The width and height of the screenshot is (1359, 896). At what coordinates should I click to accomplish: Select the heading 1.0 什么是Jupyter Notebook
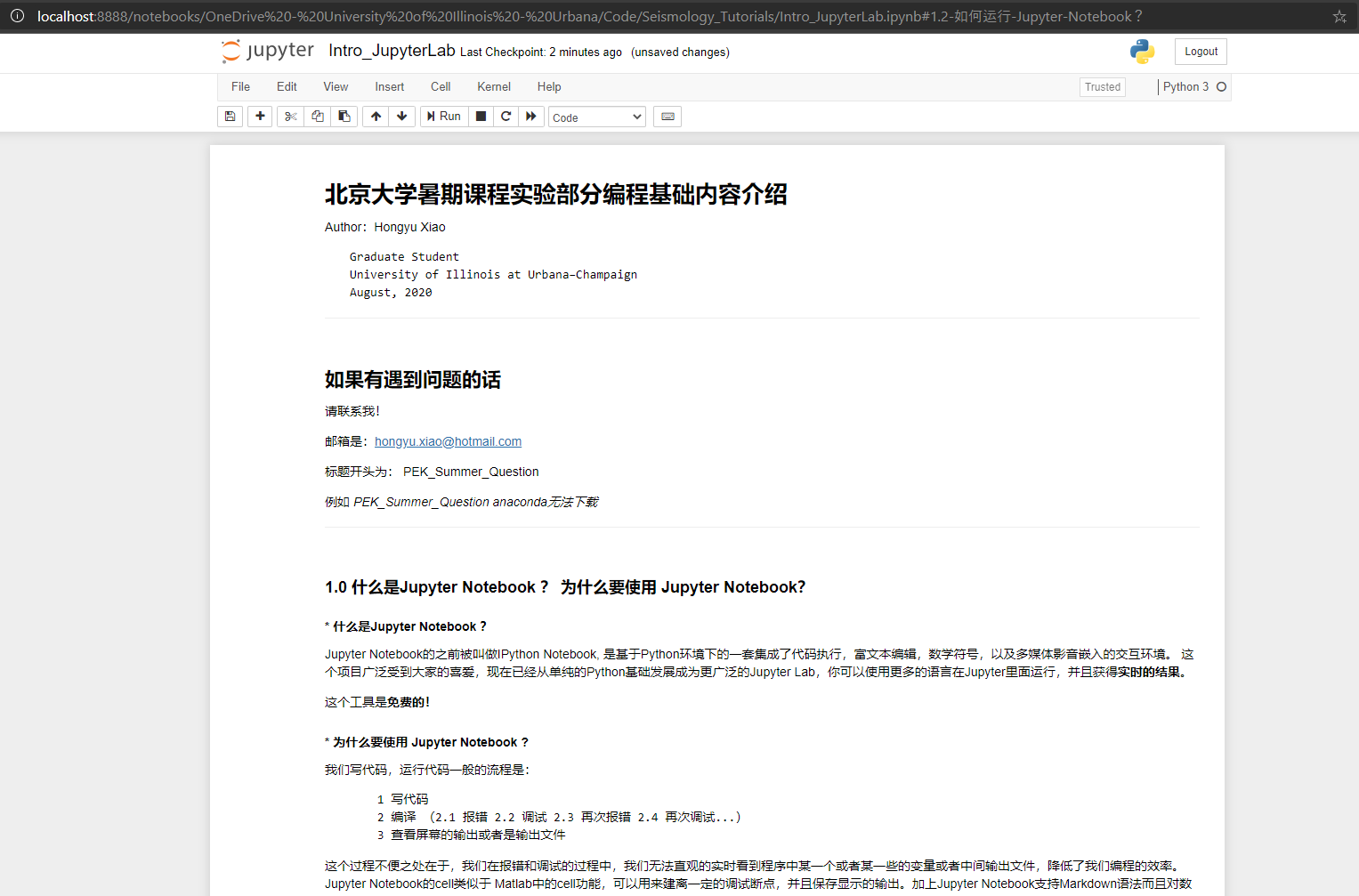click(565, 587)
